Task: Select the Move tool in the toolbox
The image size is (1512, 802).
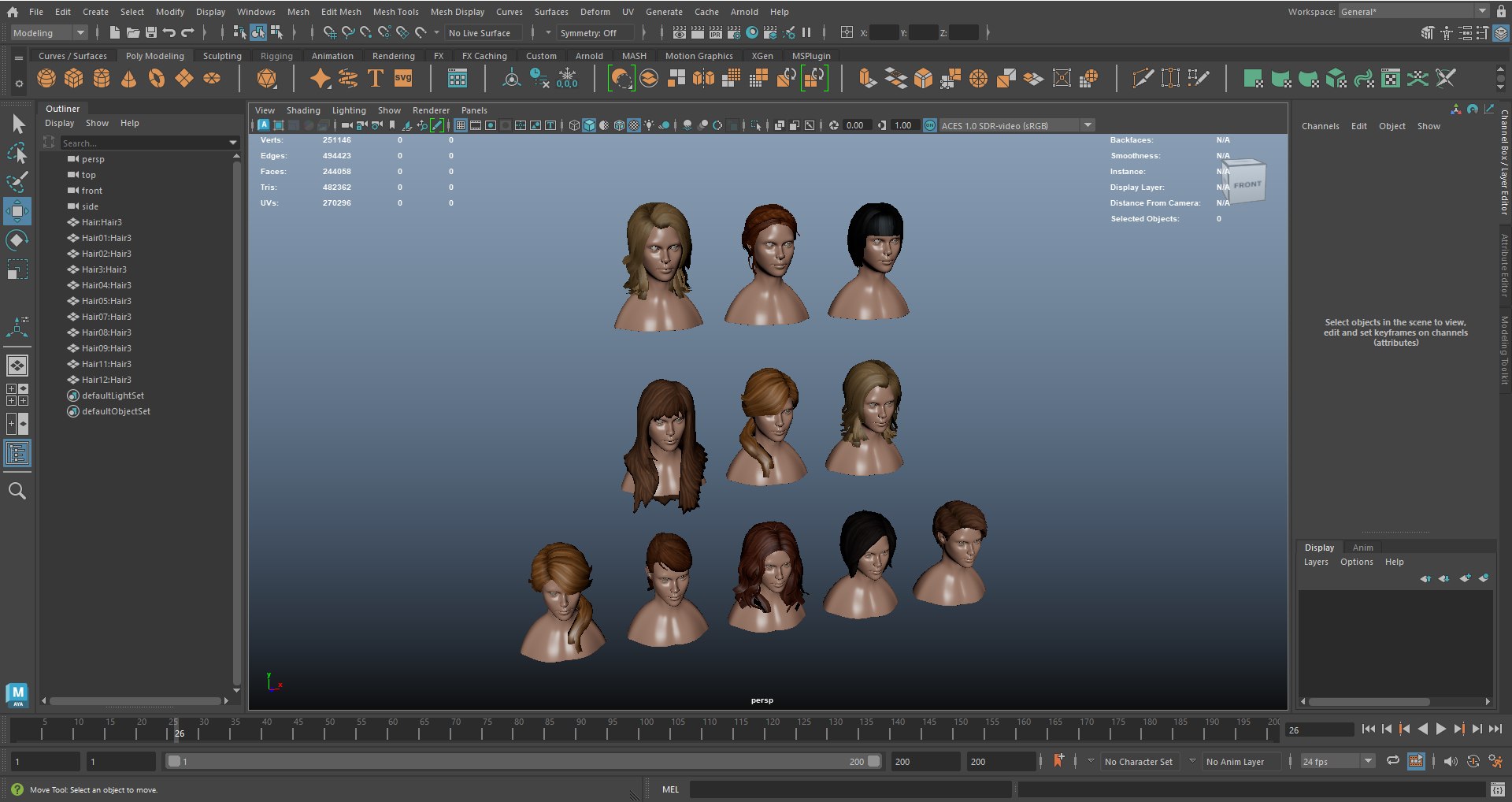Action: pyautogui.click(x=17, y=211)
